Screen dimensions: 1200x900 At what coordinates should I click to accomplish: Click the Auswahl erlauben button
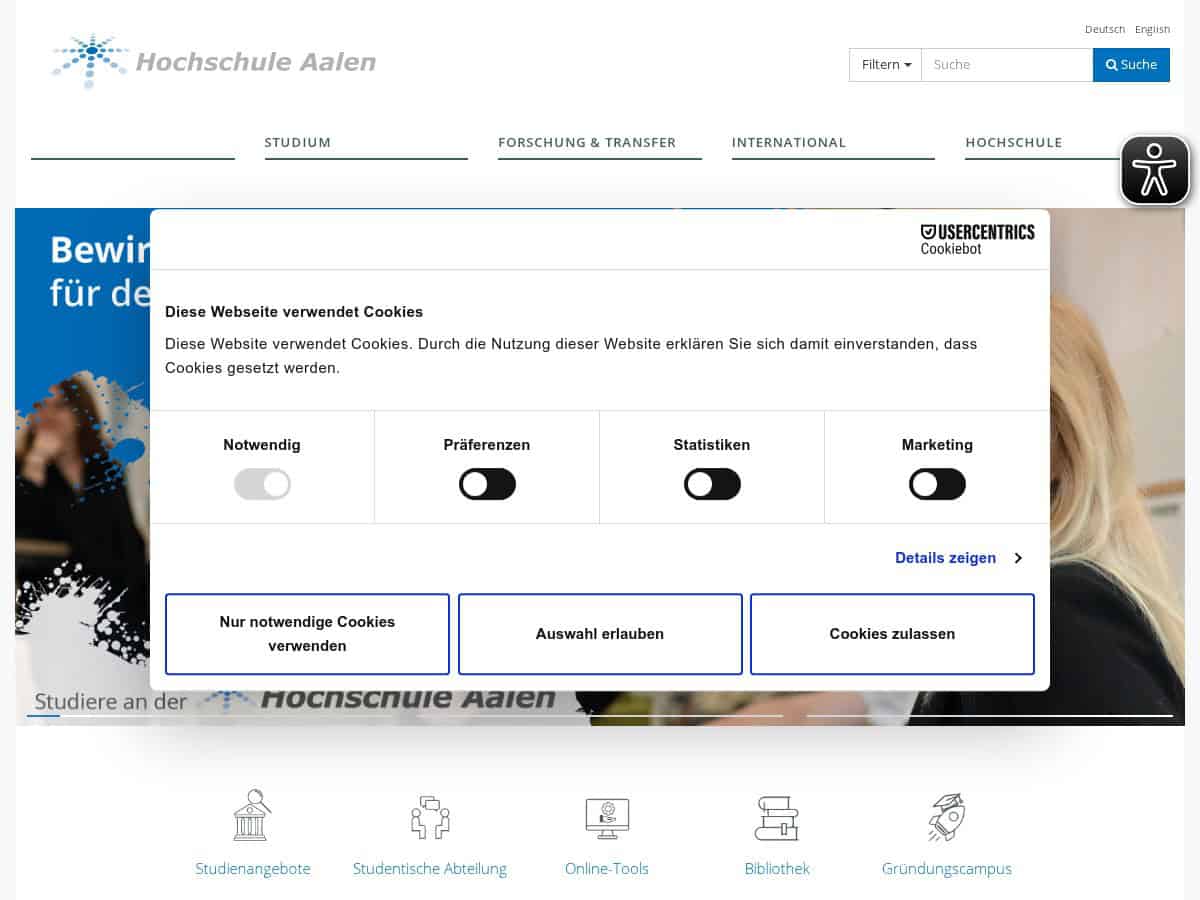point(600,634)
